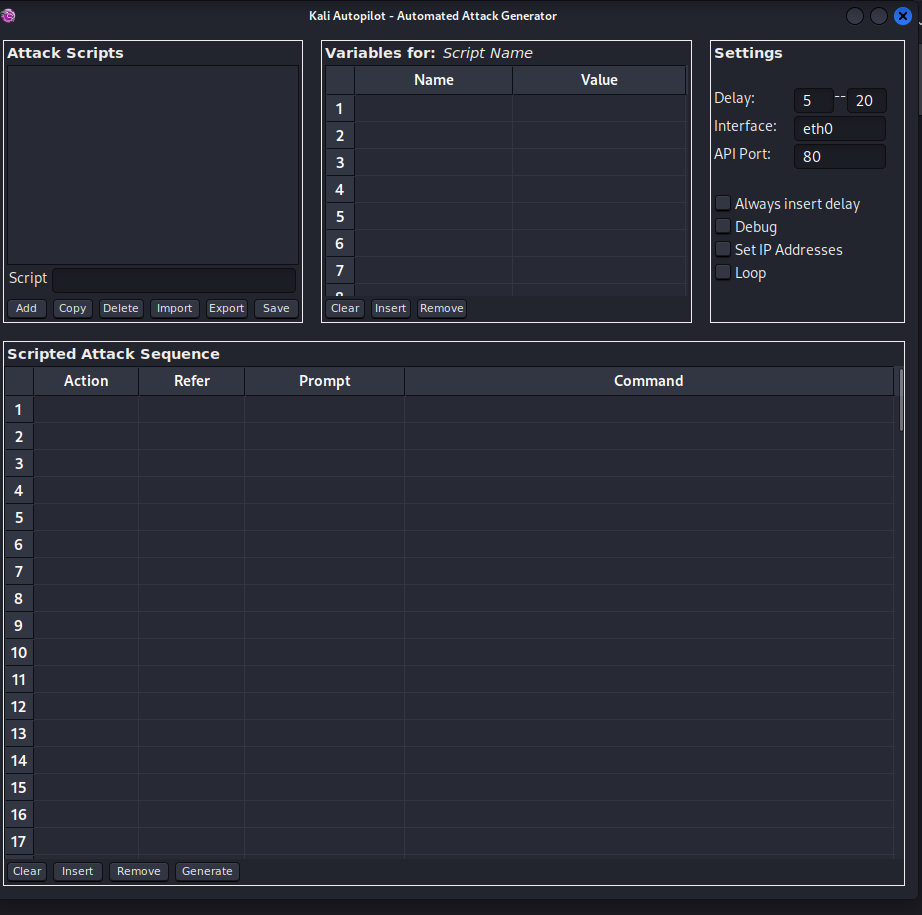The width and height of the screenshot is (922, 915).
Task: Edit the API Port field showing 80
Action: click(x=840, y=156)
